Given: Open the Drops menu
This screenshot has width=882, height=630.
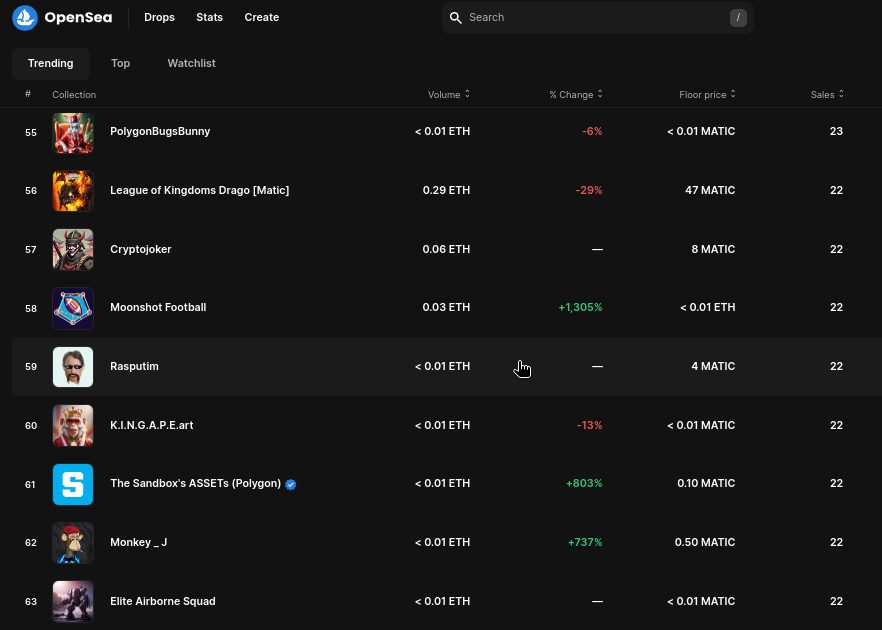Looking at the screenshot, I should pos(159,17).
